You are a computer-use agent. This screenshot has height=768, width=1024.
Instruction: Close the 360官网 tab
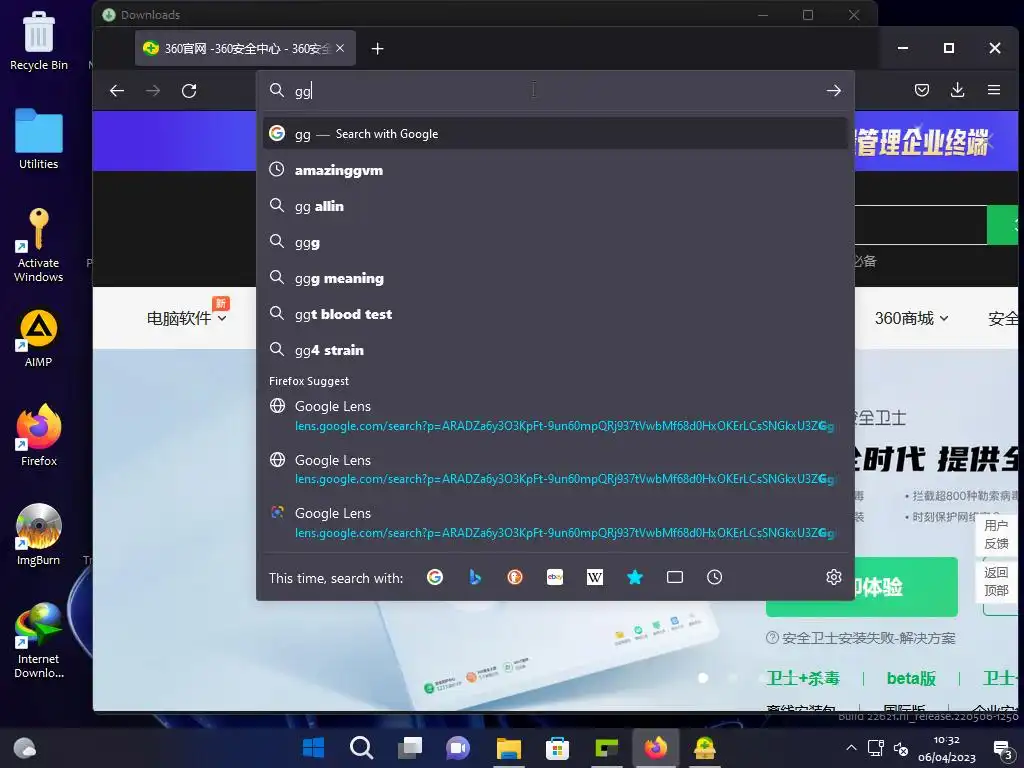point(340,48)
